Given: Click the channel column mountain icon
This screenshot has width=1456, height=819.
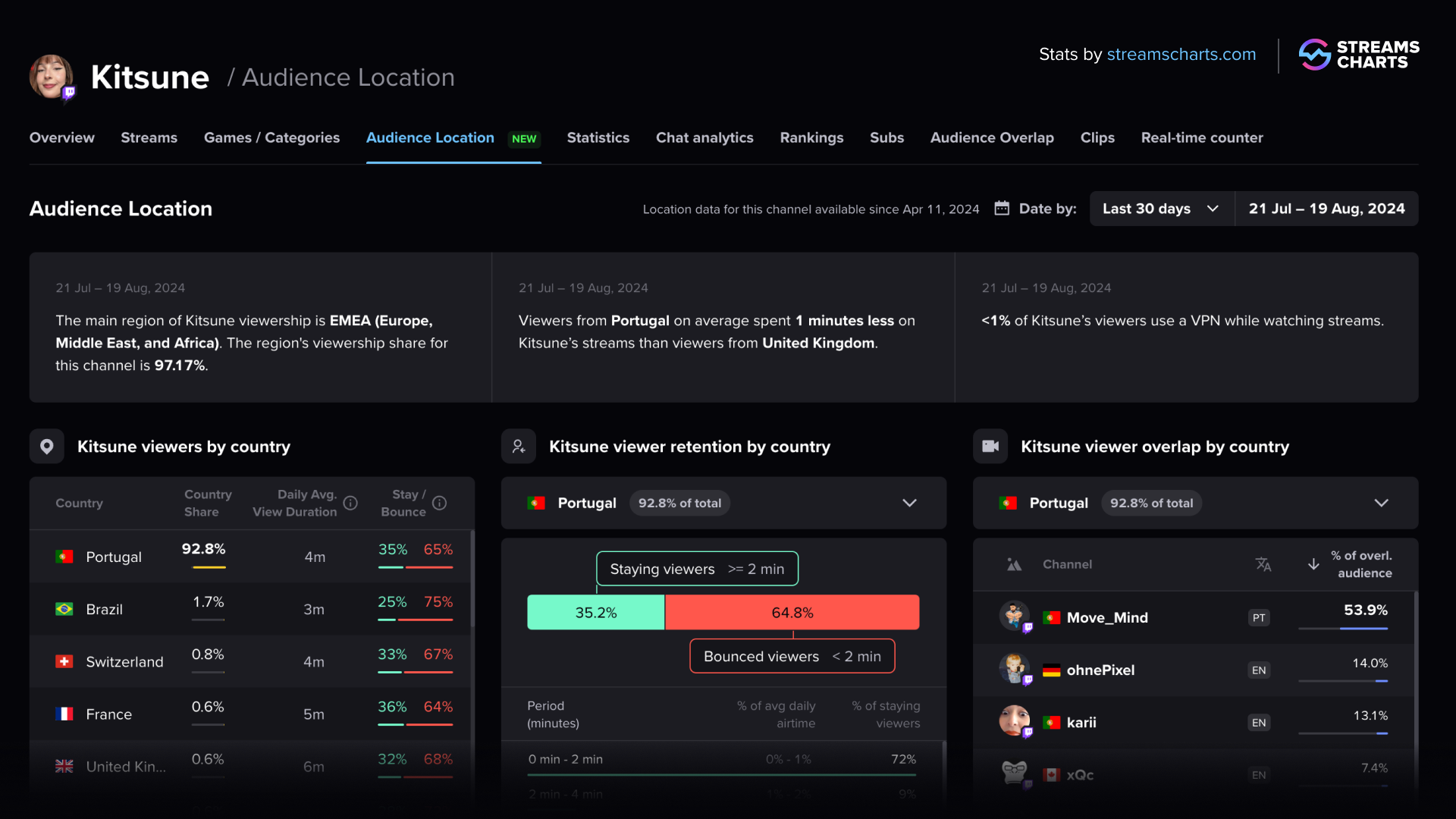Looking at the screenshot, I should coord(1014,564).
